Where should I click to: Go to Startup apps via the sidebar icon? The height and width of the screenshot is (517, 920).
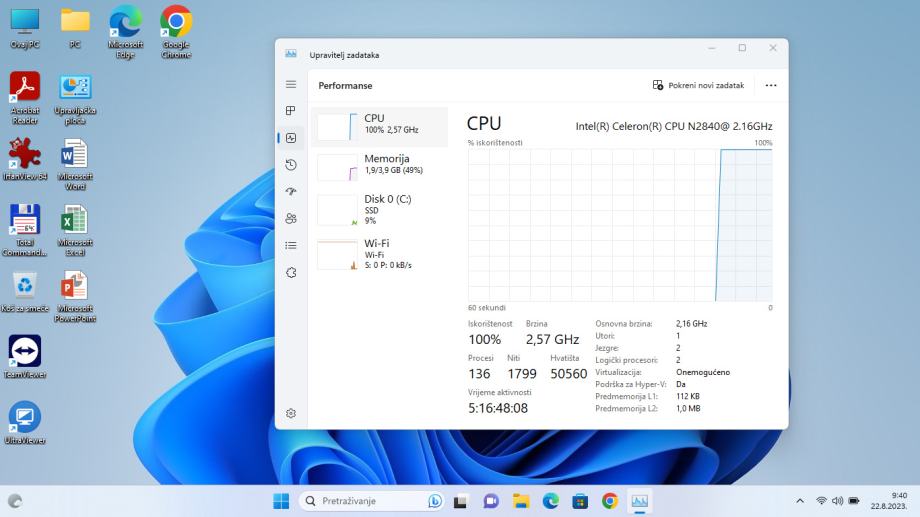point(291,192)
